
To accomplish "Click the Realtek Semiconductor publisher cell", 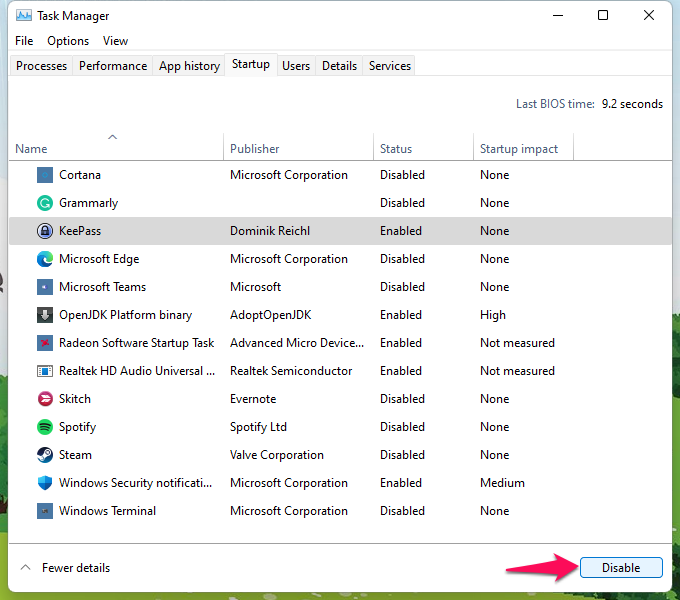I will pyautogui.click(x=291, y=371).
